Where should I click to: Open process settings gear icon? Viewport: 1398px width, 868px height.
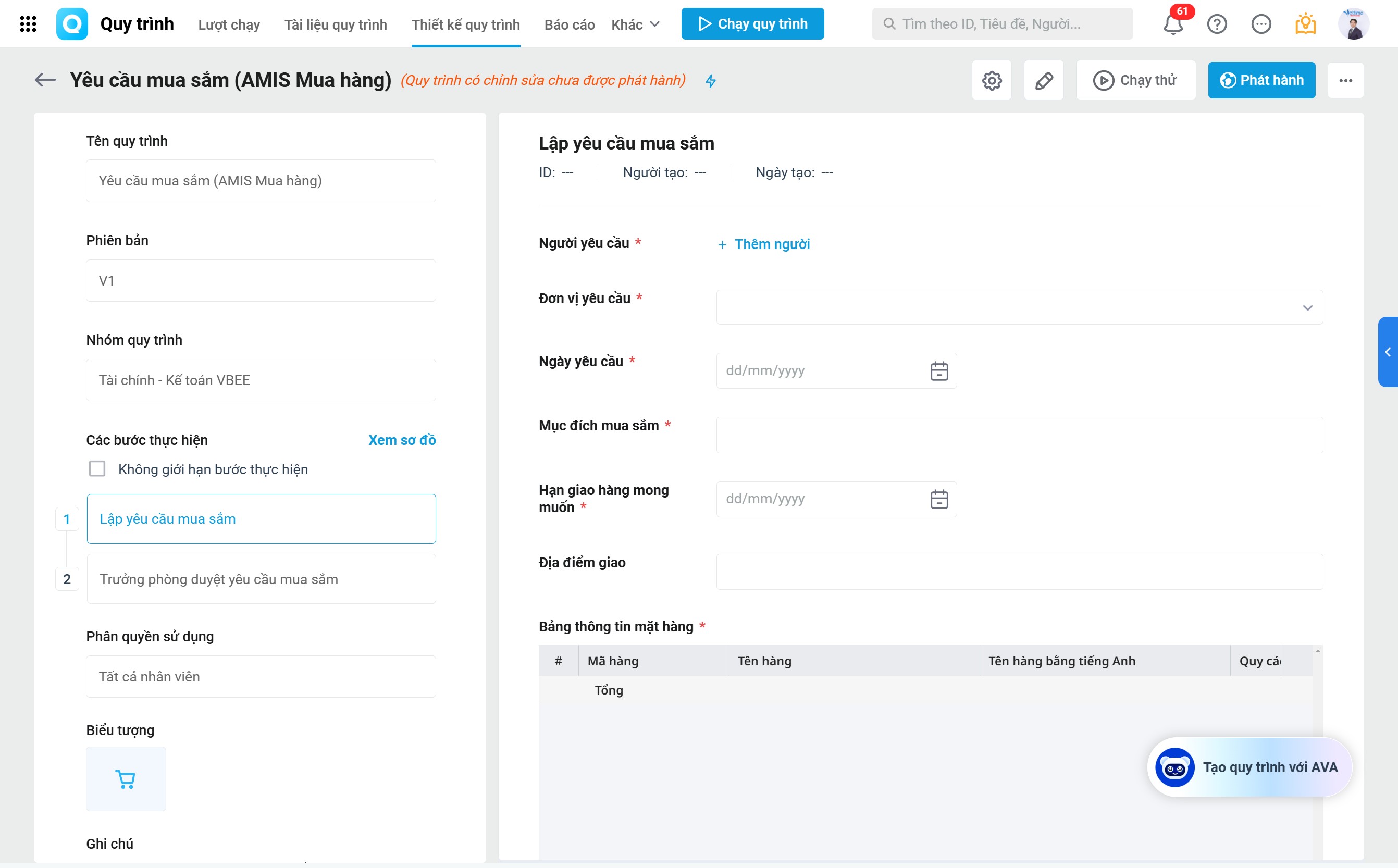[992, 80]
